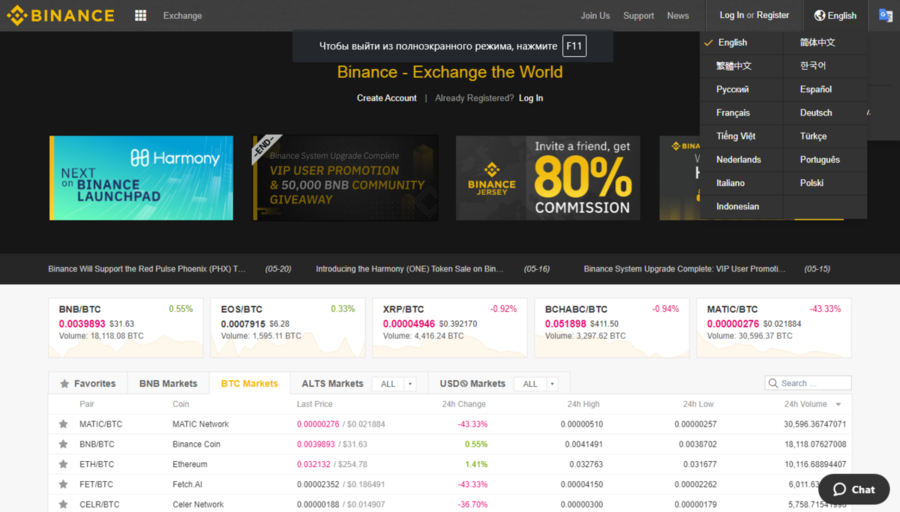Expand the ALTS Markets ALL dropdown
The width and height of the screenshot is (900, 512).
coord(394,384)
